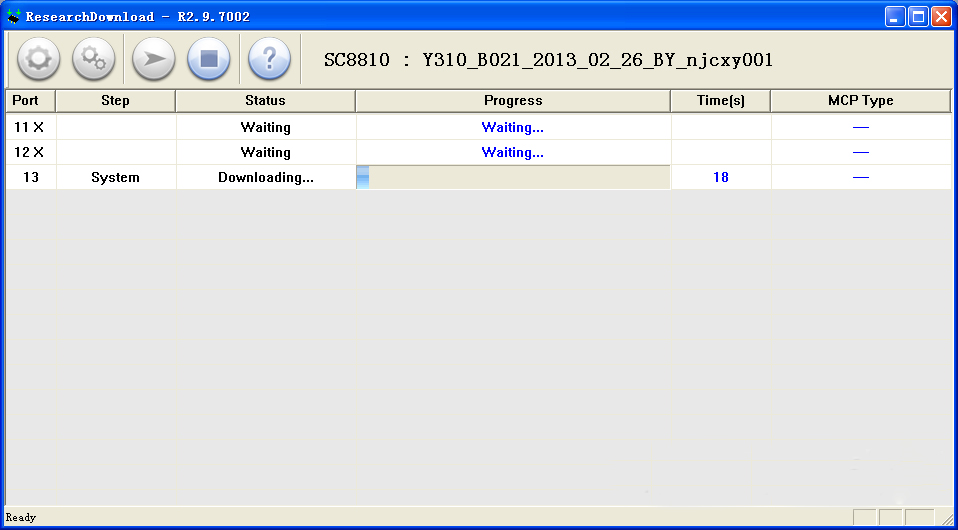958x530 pixels.
Task: Click MCP Type dash for port 11
Action: [861, 127]
